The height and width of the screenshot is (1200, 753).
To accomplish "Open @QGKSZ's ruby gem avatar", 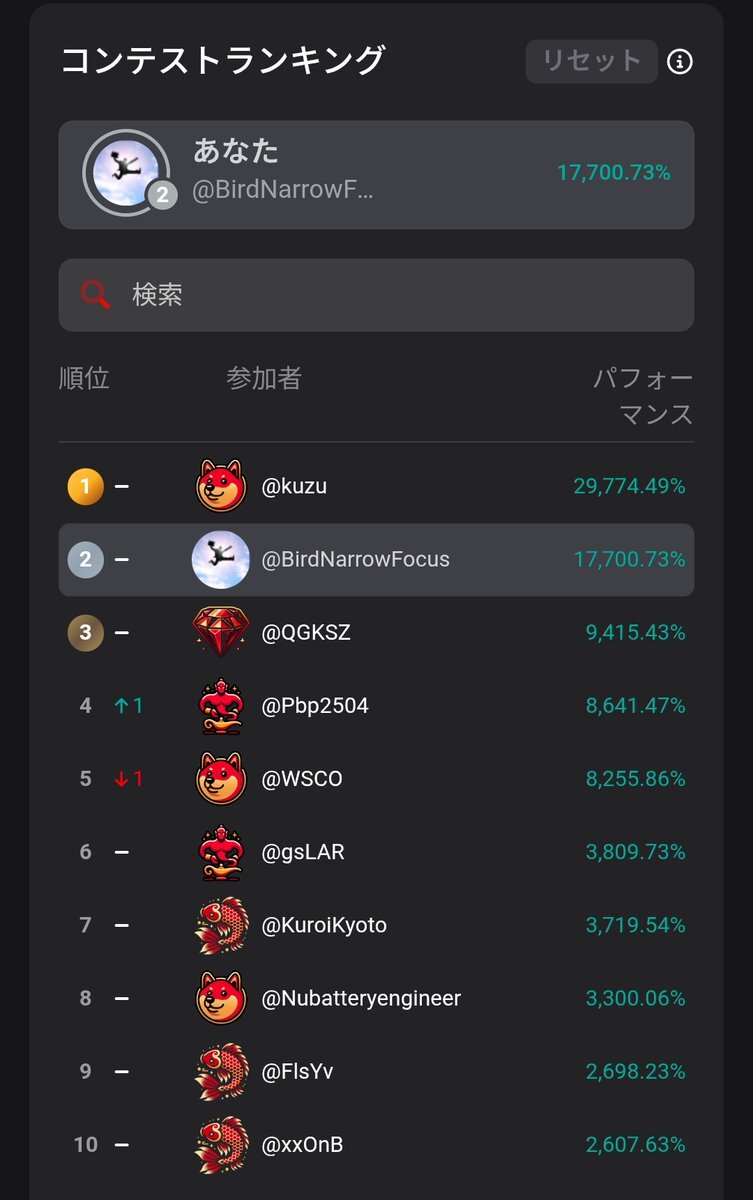I will (221, 633).
